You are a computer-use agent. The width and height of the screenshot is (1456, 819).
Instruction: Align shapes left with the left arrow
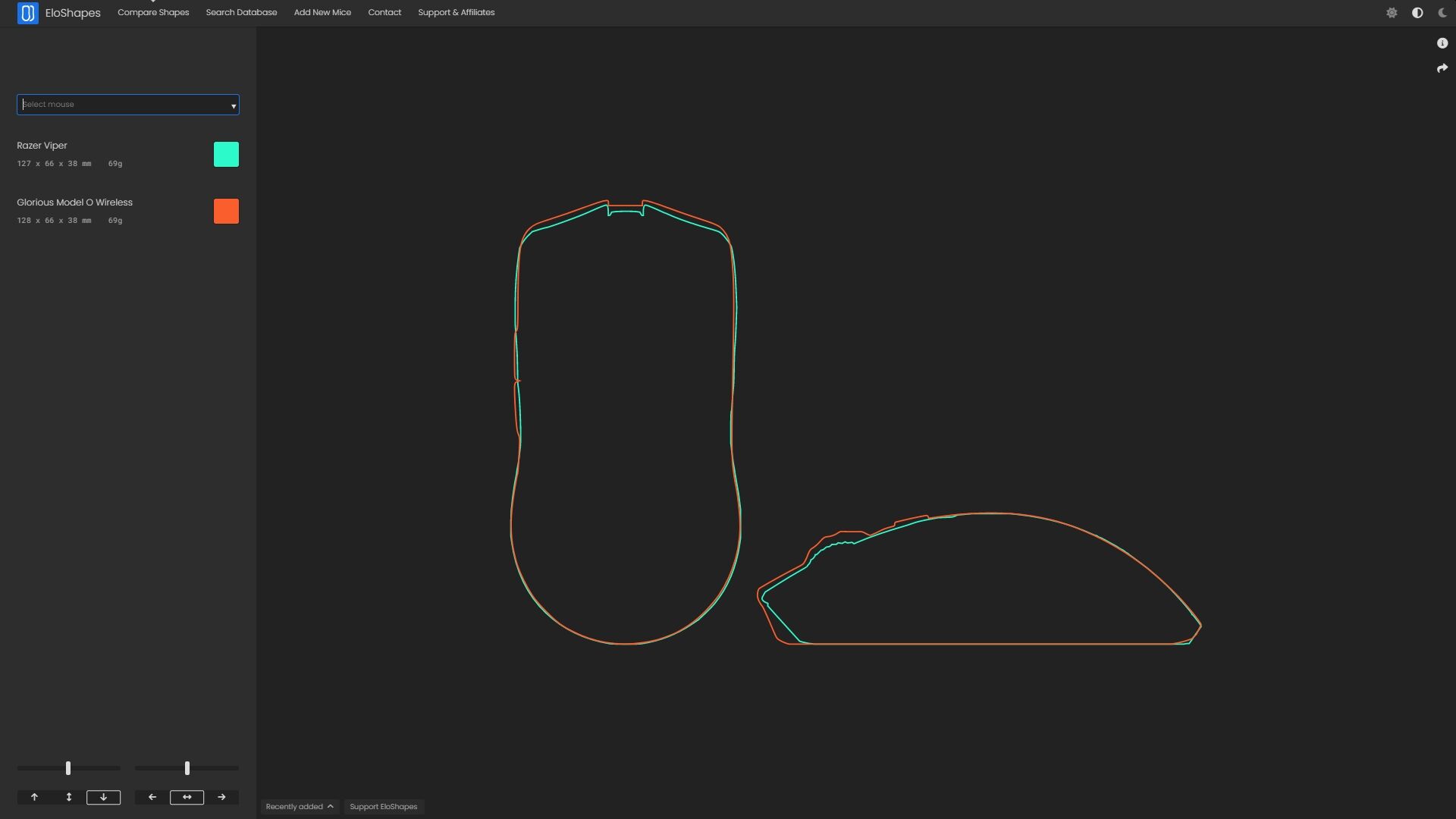click(152, 797)
